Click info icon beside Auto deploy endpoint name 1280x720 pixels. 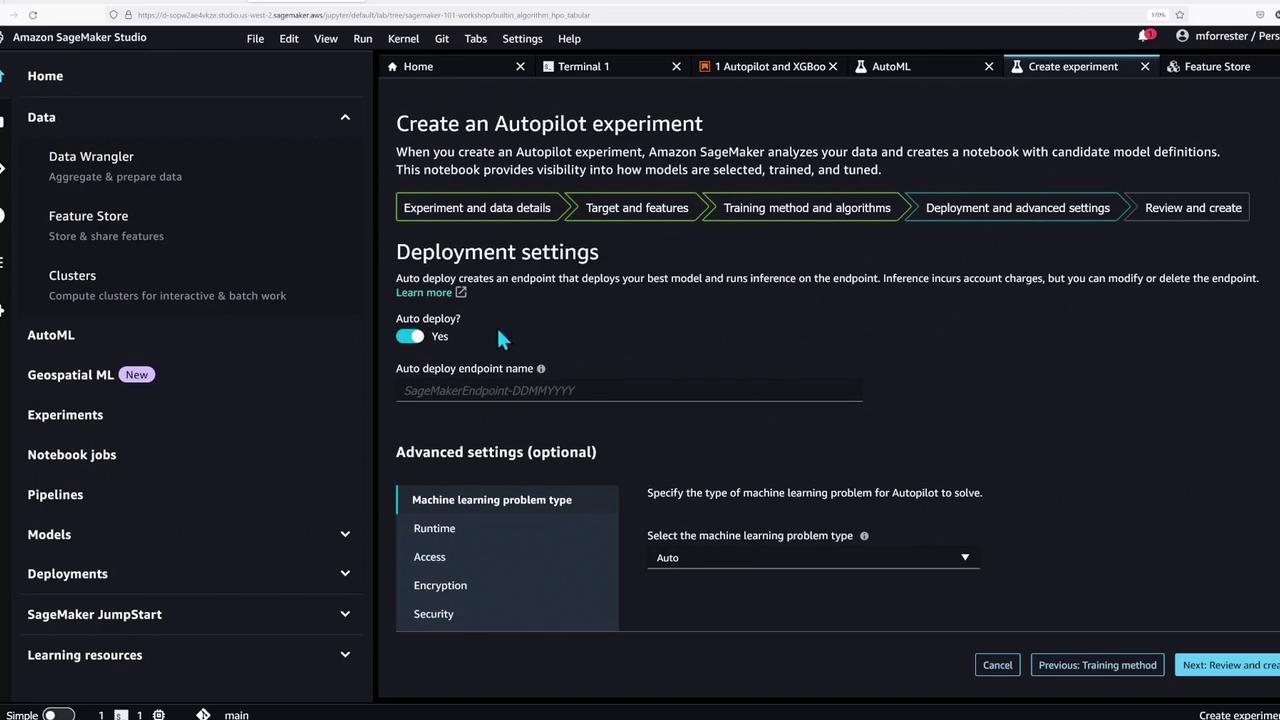pos(541,369)
